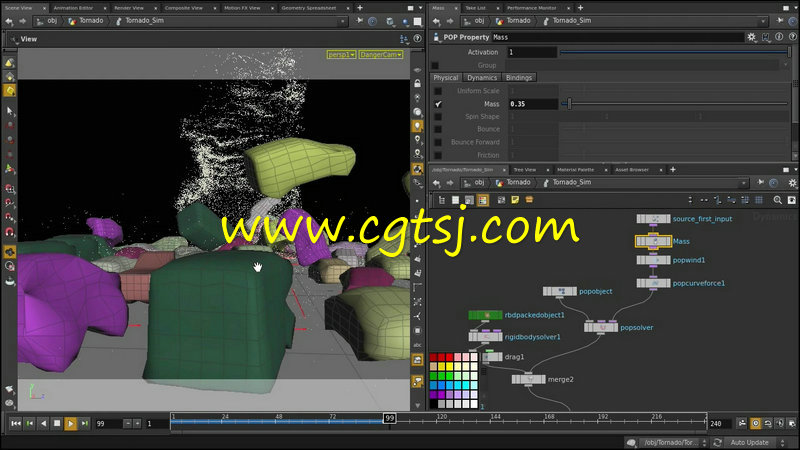Select the source_first_input node
800x450 pixels.
click(653, 219)
